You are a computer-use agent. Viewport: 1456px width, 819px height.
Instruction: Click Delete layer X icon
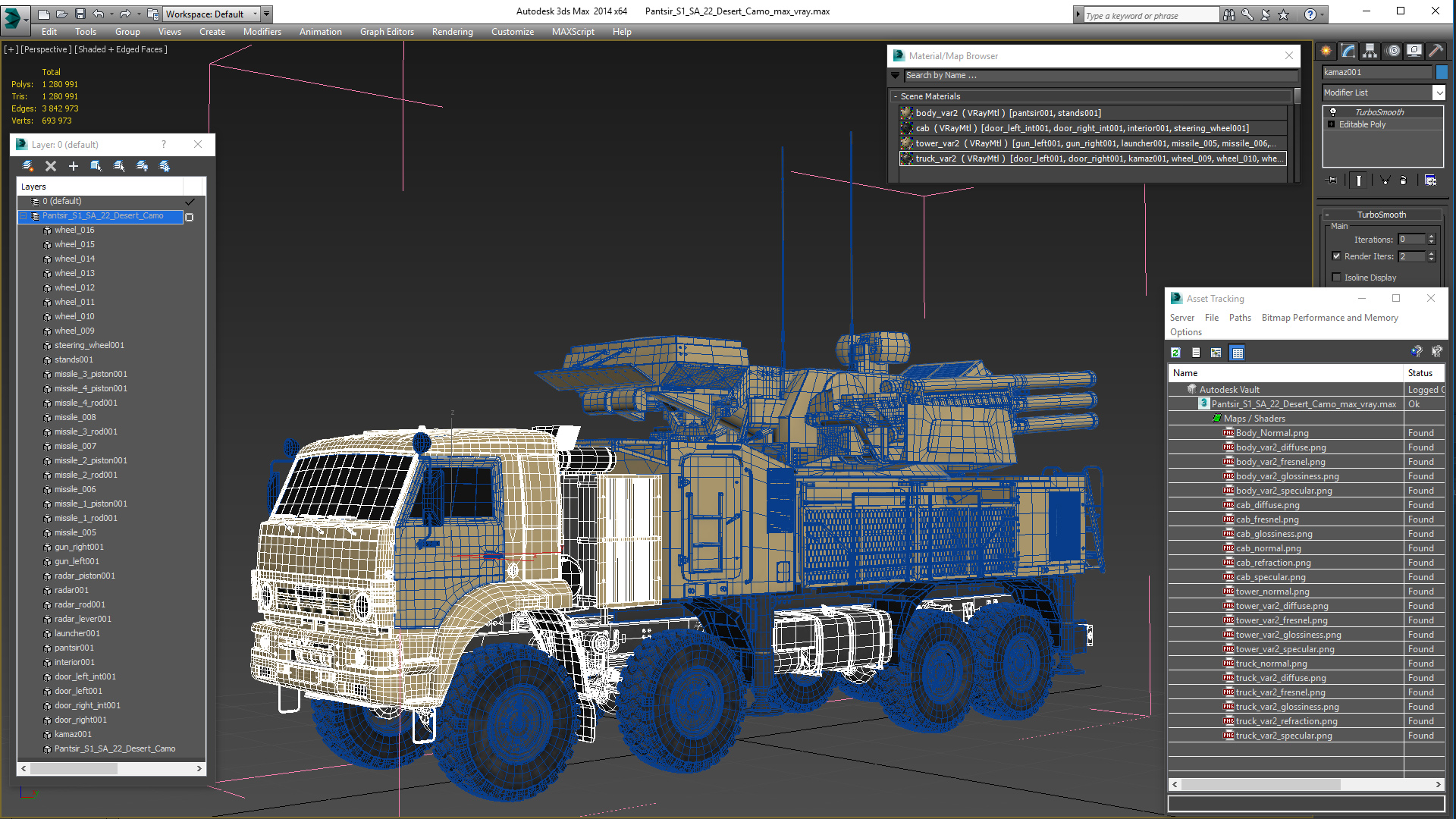click(x=51, y=166)
